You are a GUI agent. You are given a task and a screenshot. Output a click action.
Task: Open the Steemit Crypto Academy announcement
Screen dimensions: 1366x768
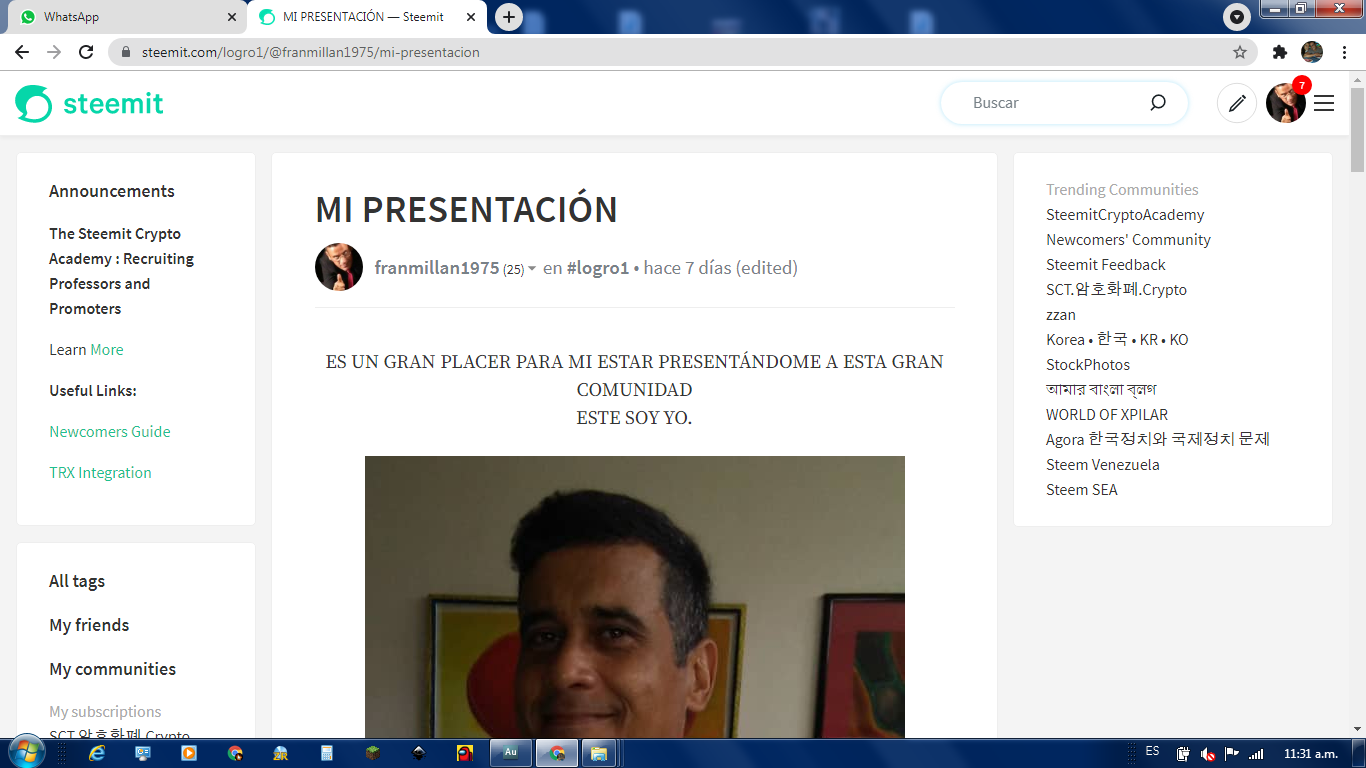pyautogui.click(x=121, y=271)
